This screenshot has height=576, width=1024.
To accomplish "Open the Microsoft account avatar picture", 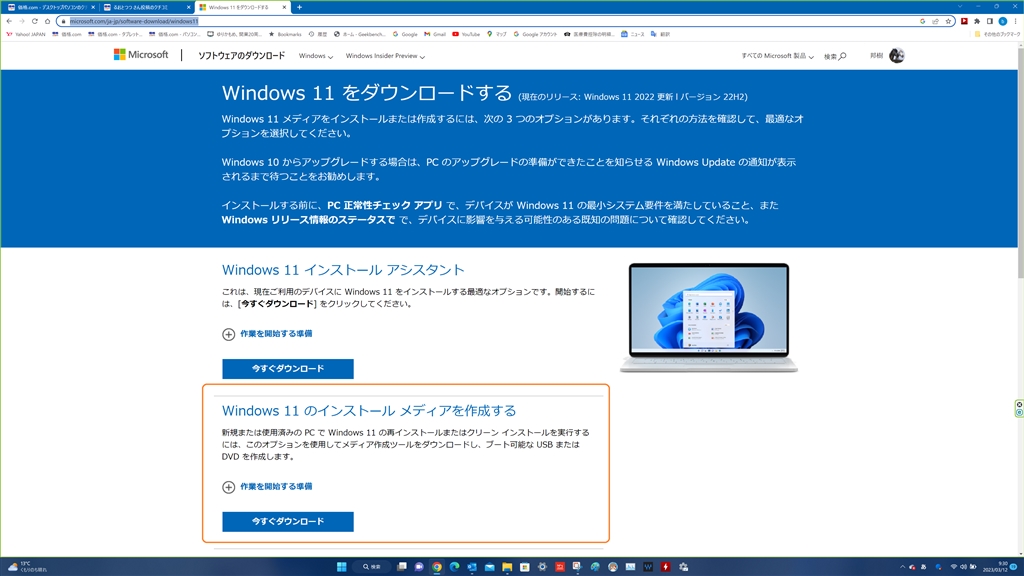I will (x=897, y=56).
